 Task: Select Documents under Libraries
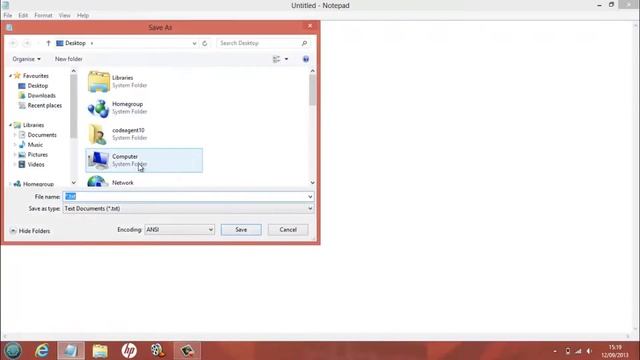point(42,135)
